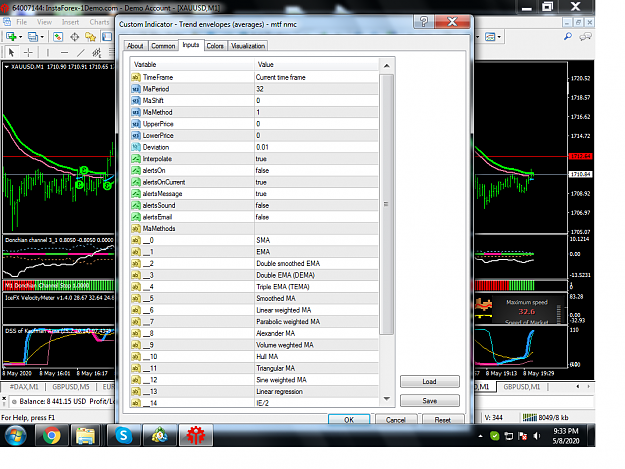Select the Equidistant Channel tool
This screenshot has height=469, width=625.
coord(97,52)
